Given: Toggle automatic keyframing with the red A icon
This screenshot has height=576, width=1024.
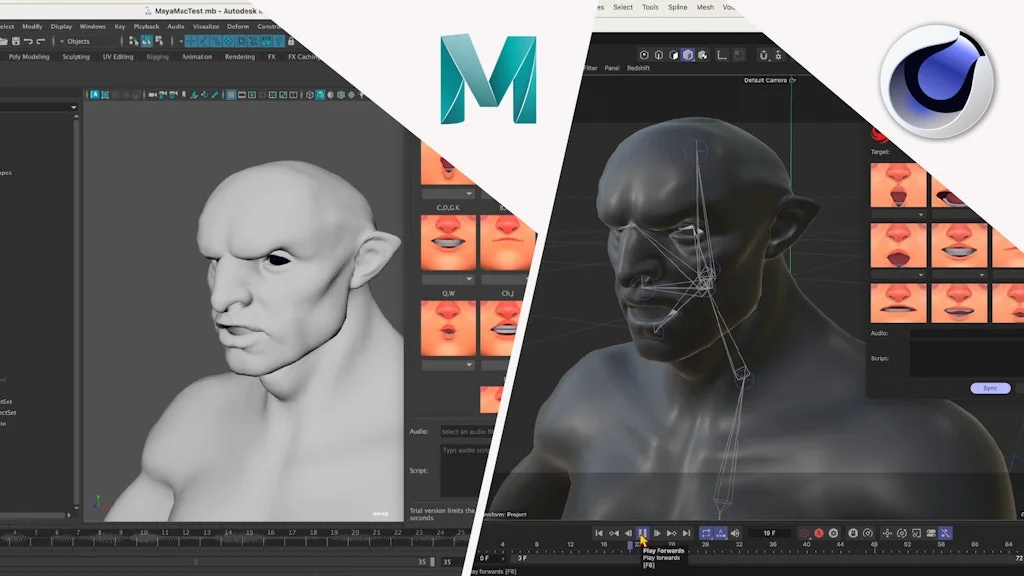Looking at the screenshot, I should point(819,532).
